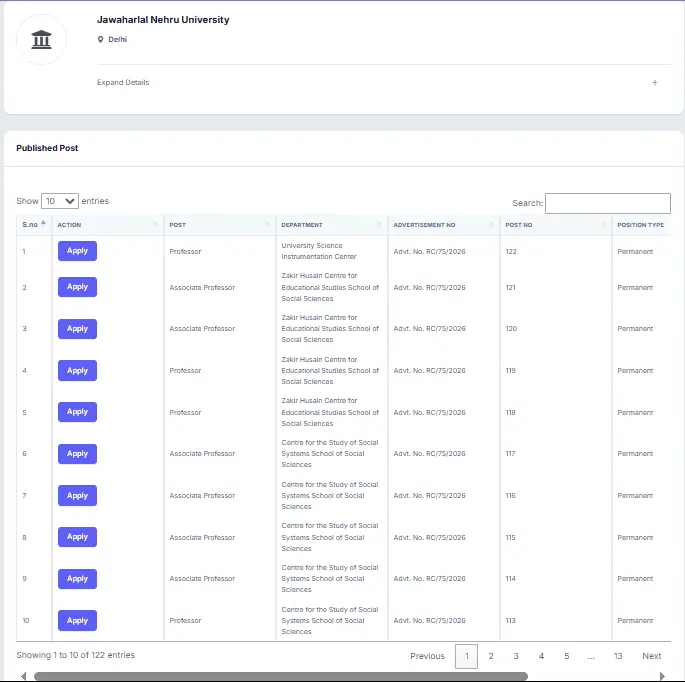Screen dimensions: 685x682
Task: Click the Published Post heading
Action: [47, 148]
